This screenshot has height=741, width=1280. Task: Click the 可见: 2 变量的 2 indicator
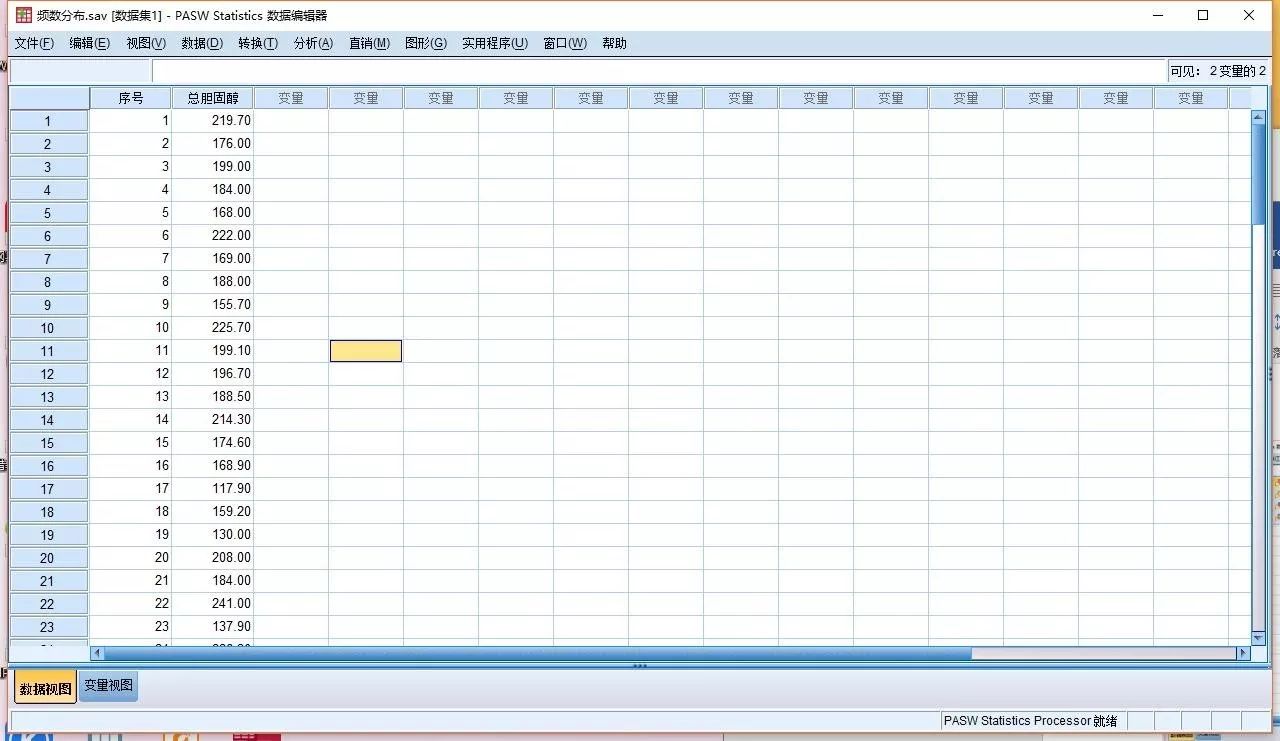[1217, 71]
